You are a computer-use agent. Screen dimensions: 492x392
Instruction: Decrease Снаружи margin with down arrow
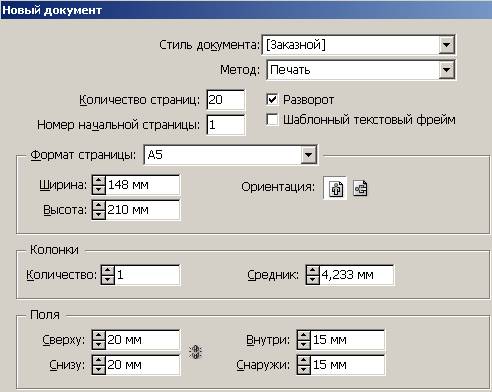303,369
